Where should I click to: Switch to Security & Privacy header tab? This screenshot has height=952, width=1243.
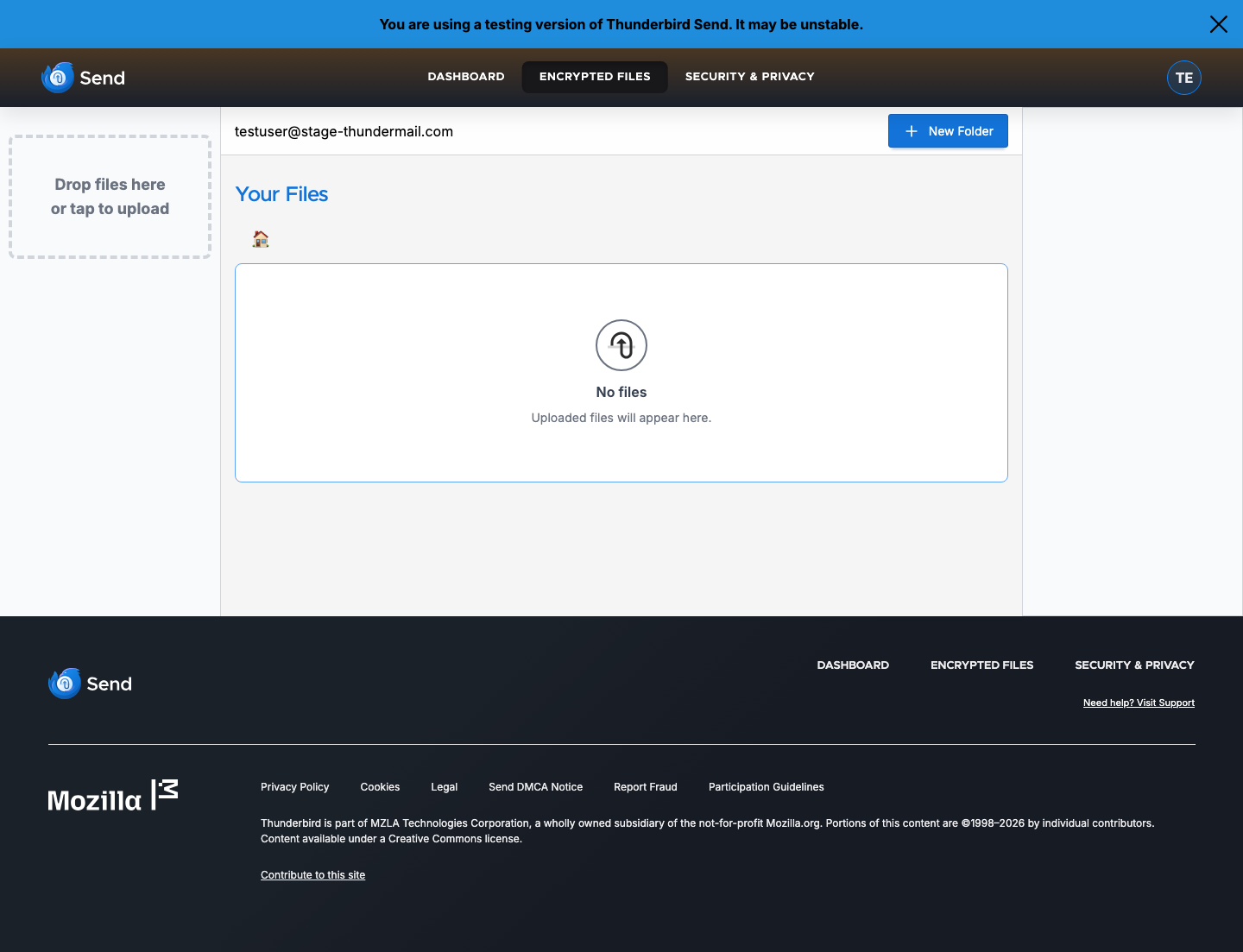(x=750, y=77)
